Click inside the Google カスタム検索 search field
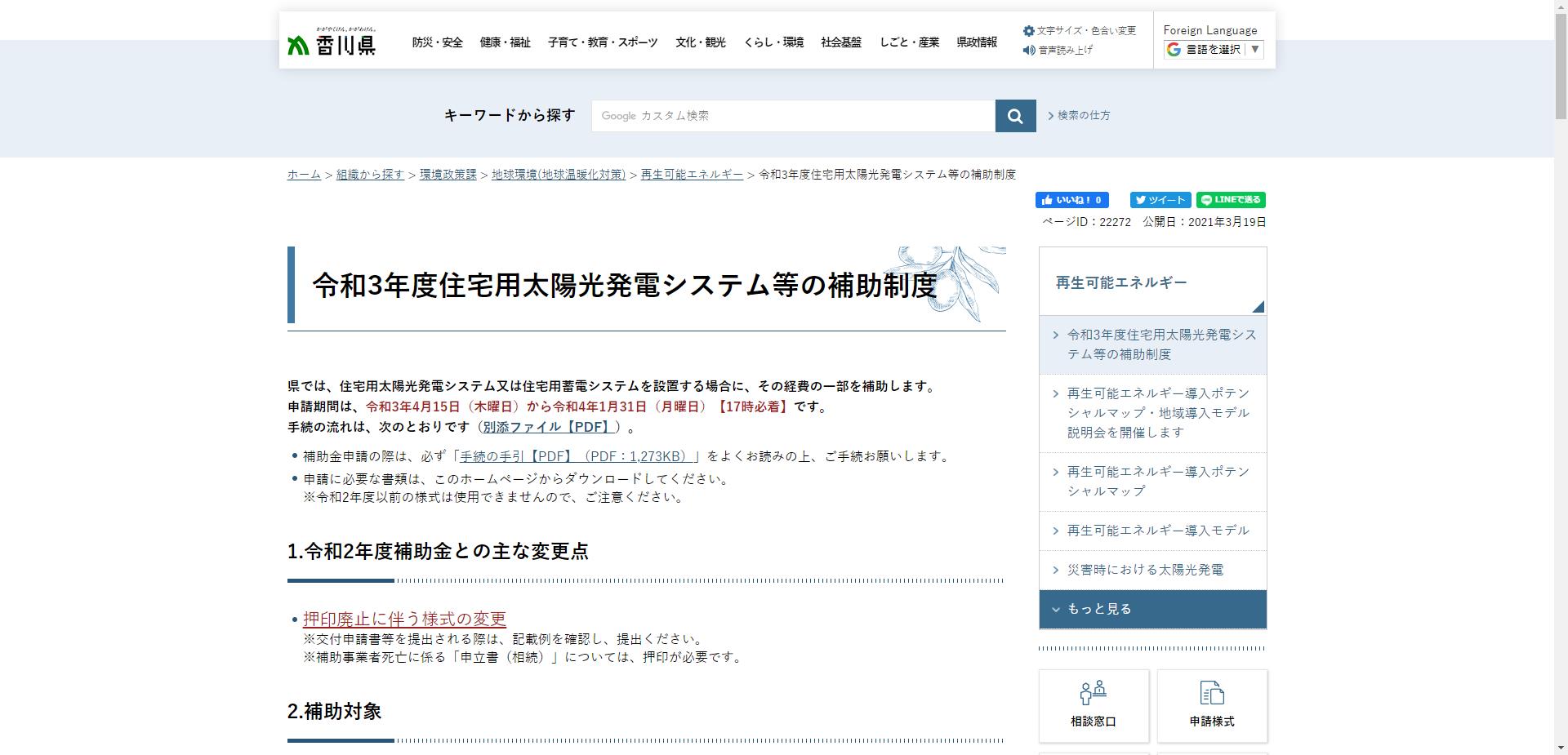This screenshot has width=1568, height=755. [x=792, y=115]
